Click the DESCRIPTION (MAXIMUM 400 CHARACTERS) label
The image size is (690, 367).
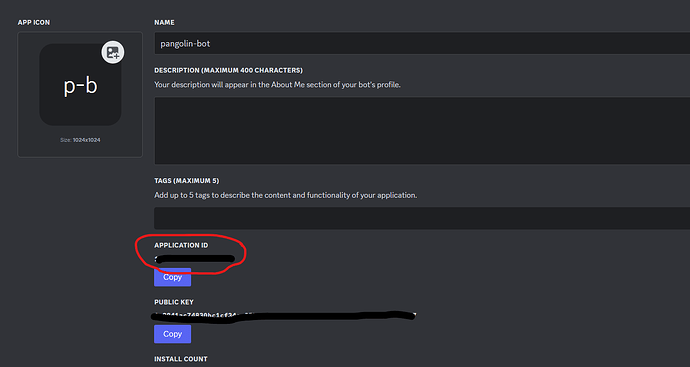click(228, 70)
